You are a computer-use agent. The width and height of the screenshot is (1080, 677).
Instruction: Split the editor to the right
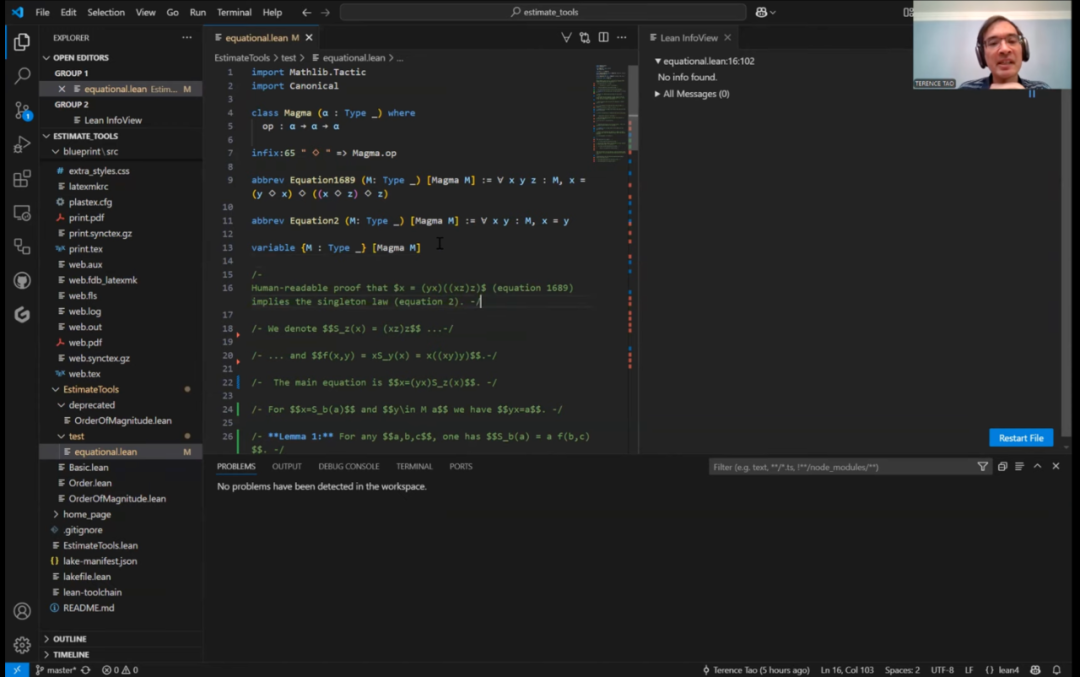click(603, 37)
